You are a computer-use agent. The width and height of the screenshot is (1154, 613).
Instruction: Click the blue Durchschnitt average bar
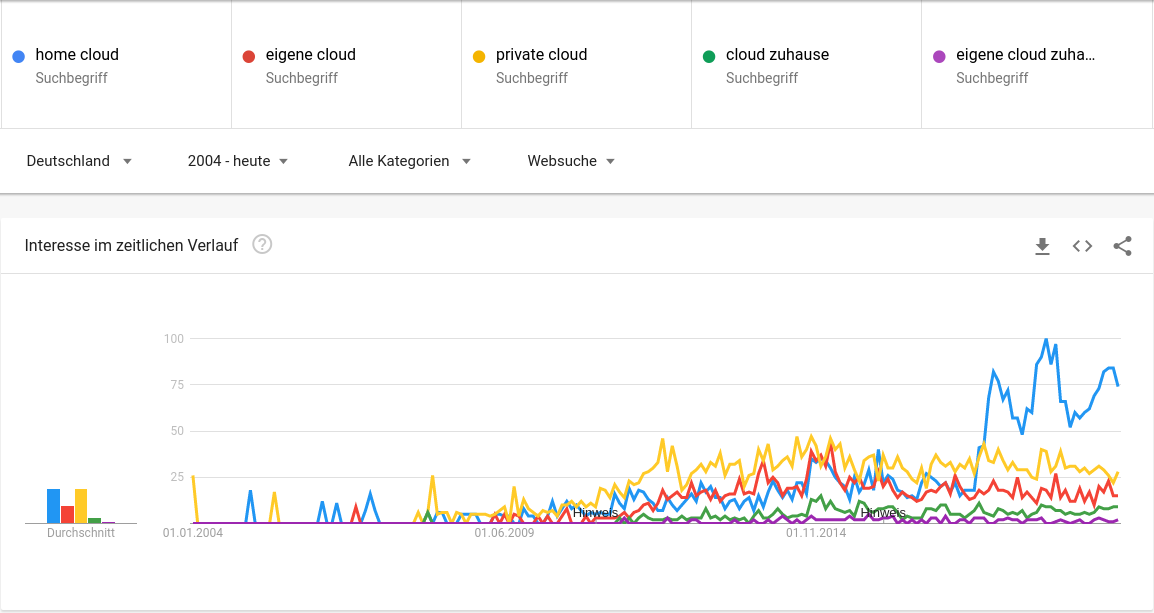coord(53,506)
